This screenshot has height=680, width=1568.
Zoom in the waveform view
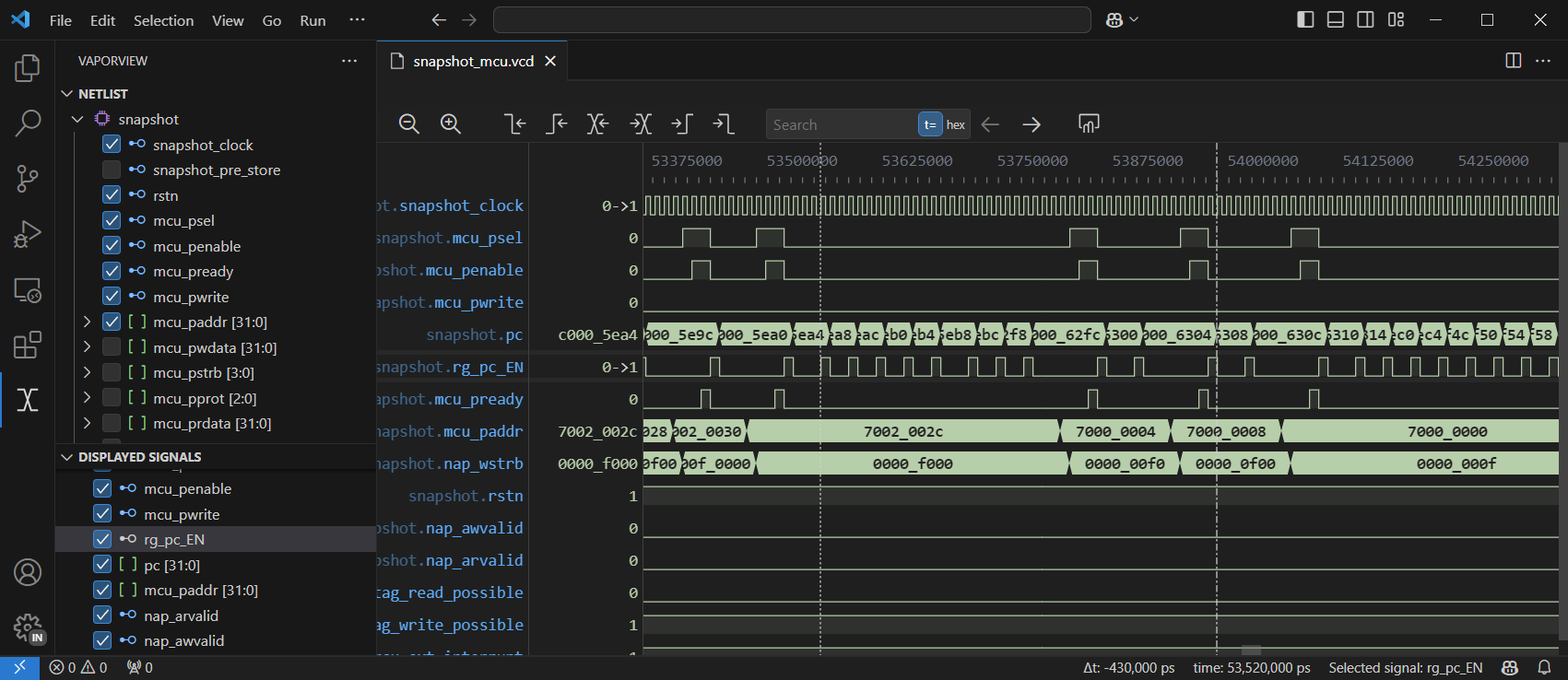[450, 124]
